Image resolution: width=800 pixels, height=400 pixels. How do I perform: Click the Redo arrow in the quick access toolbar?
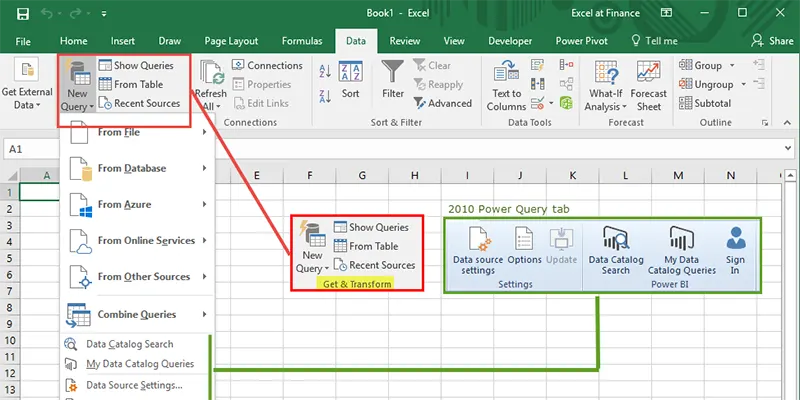click(x=78, y=14)
